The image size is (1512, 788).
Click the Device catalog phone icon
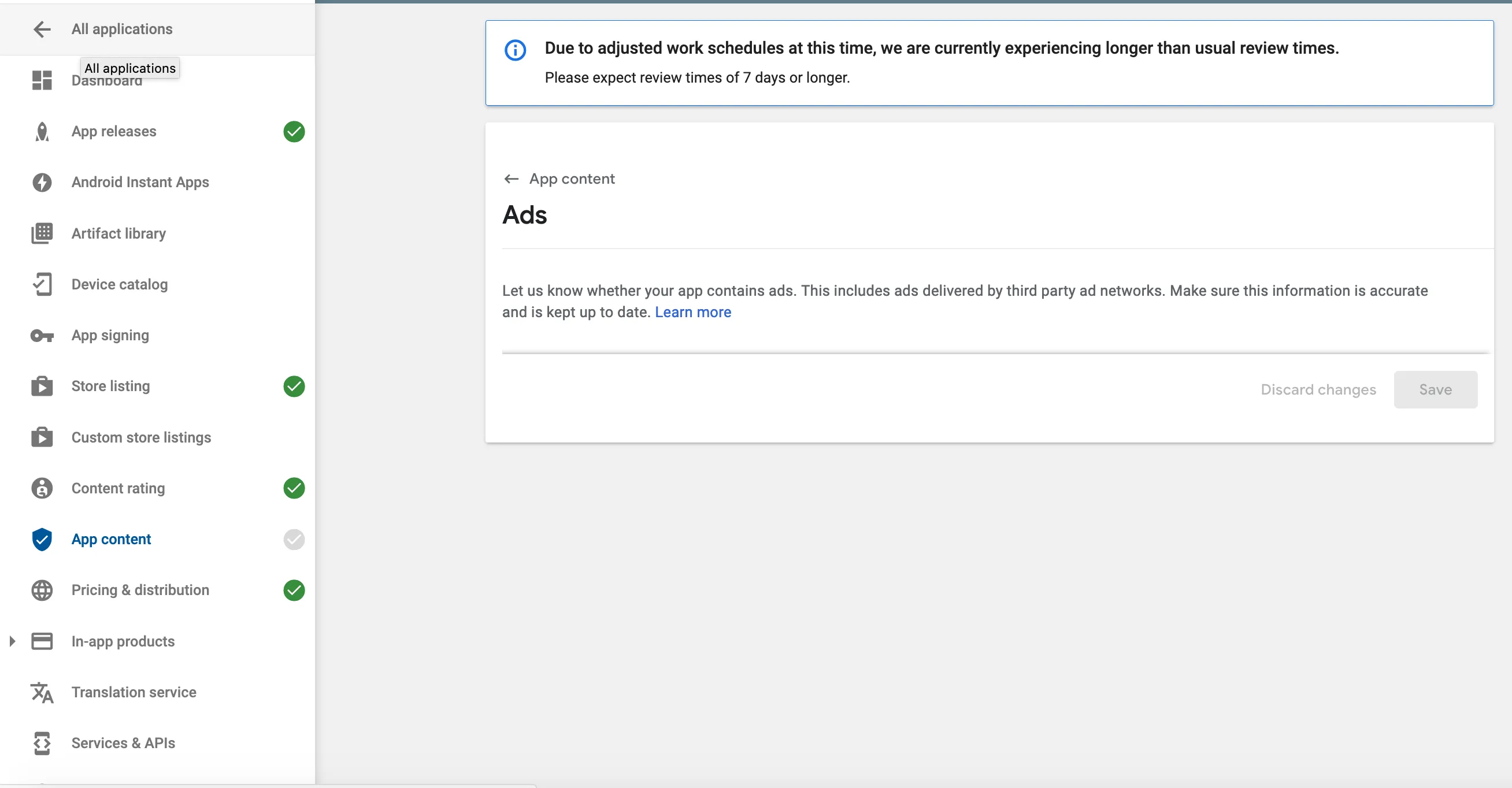[42, 285]
